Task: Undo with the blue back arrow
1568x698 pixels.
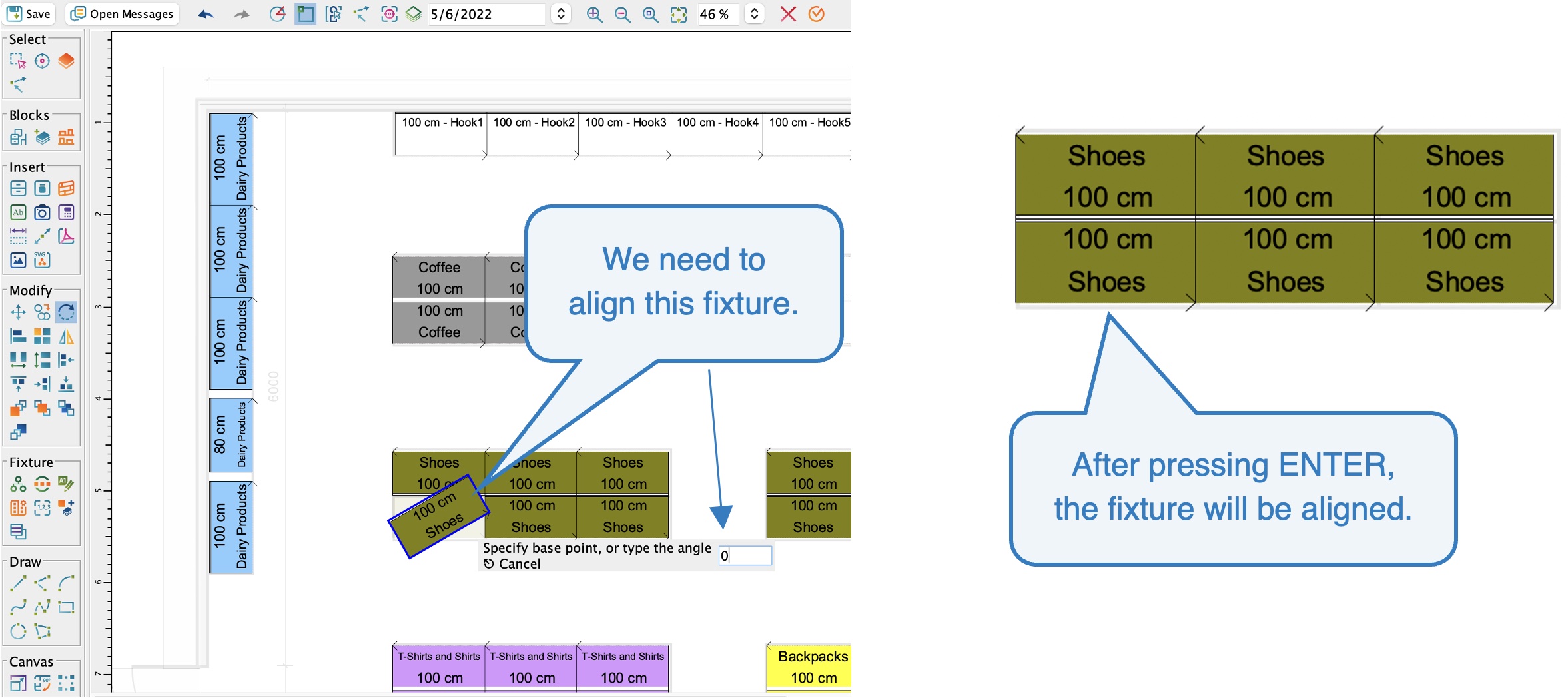Action: pos(206,14)
